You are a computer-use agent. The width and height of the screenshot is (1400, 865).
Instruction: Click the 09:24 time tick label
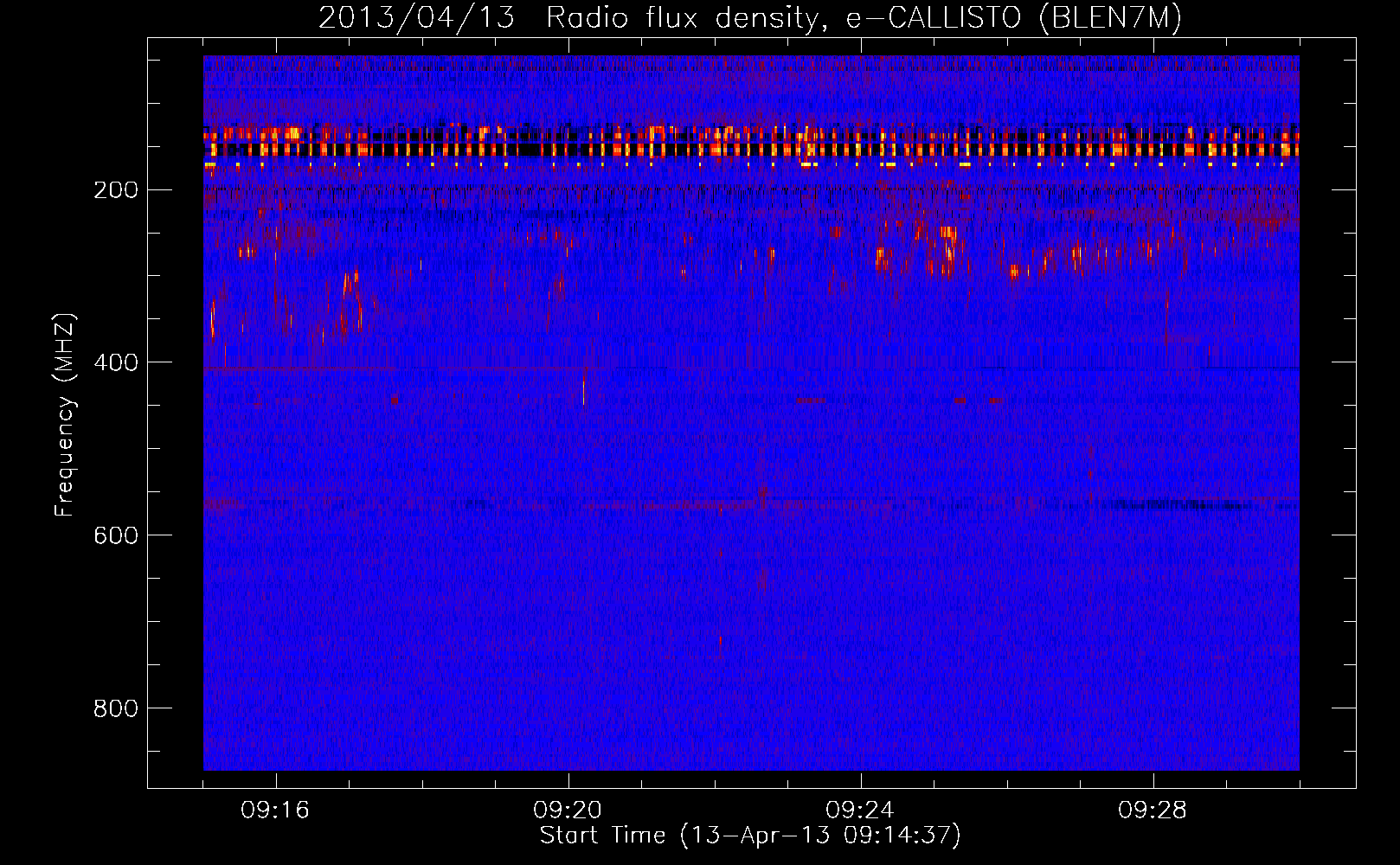860,811
